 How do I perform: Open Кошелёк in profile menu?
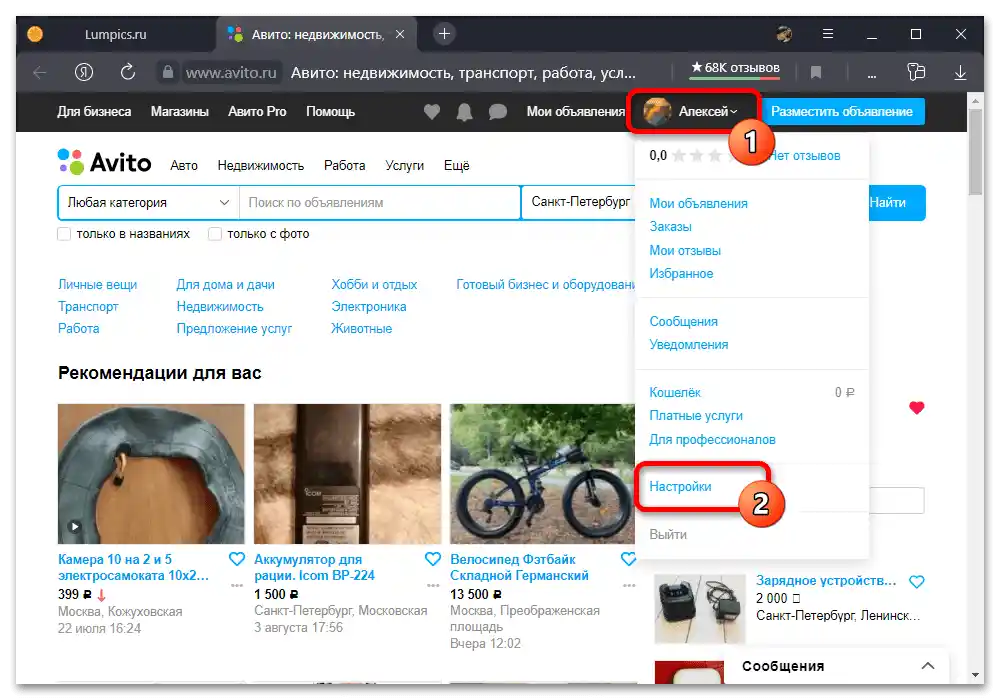675,393
